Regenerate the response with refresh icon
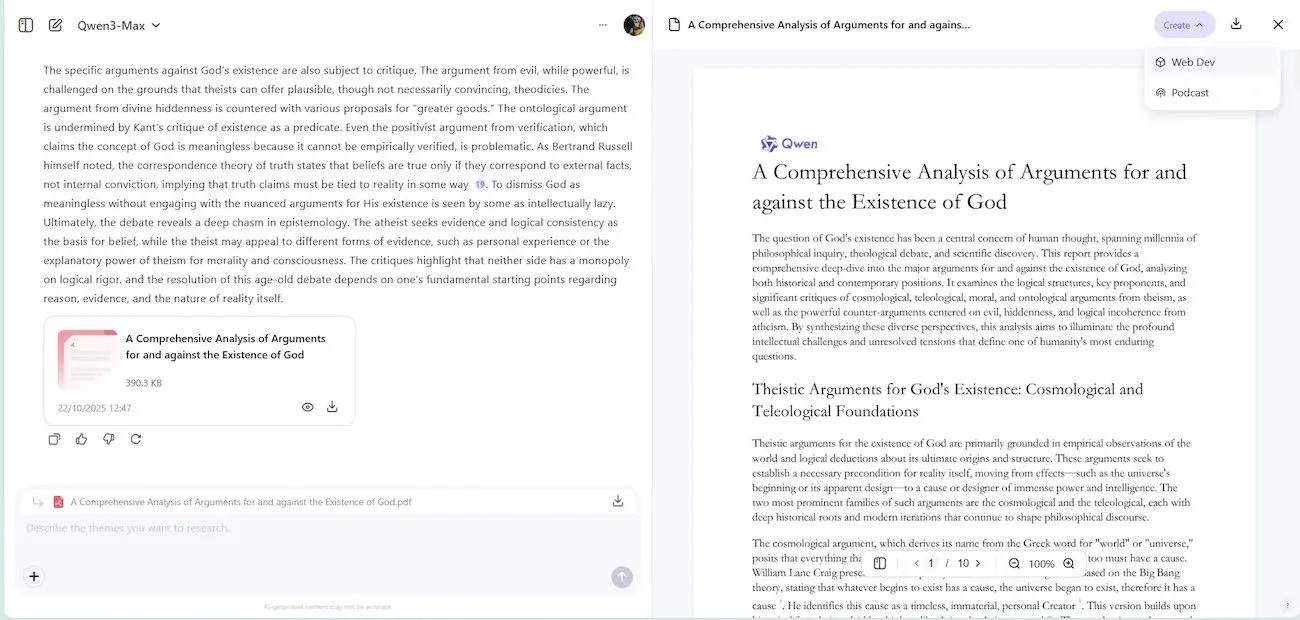 pos(136,439)
